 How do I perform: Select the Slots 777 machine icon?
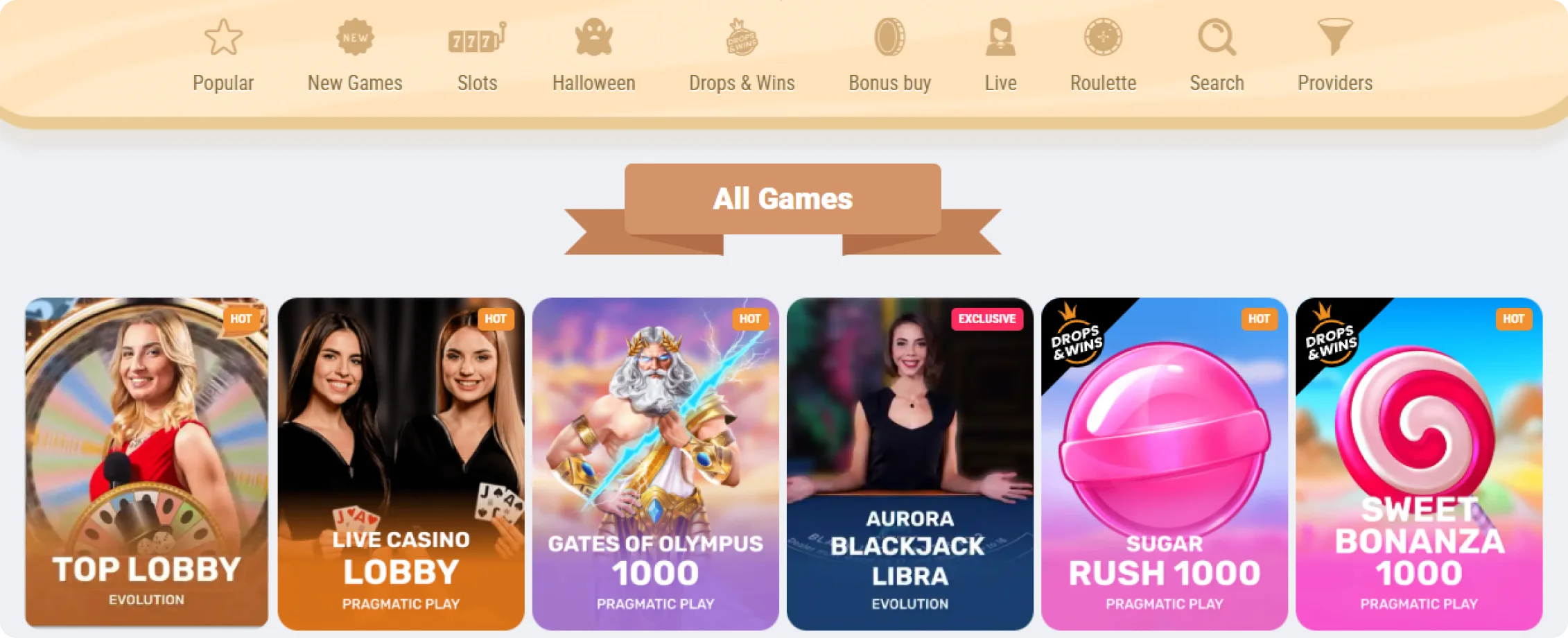[477, 39]
